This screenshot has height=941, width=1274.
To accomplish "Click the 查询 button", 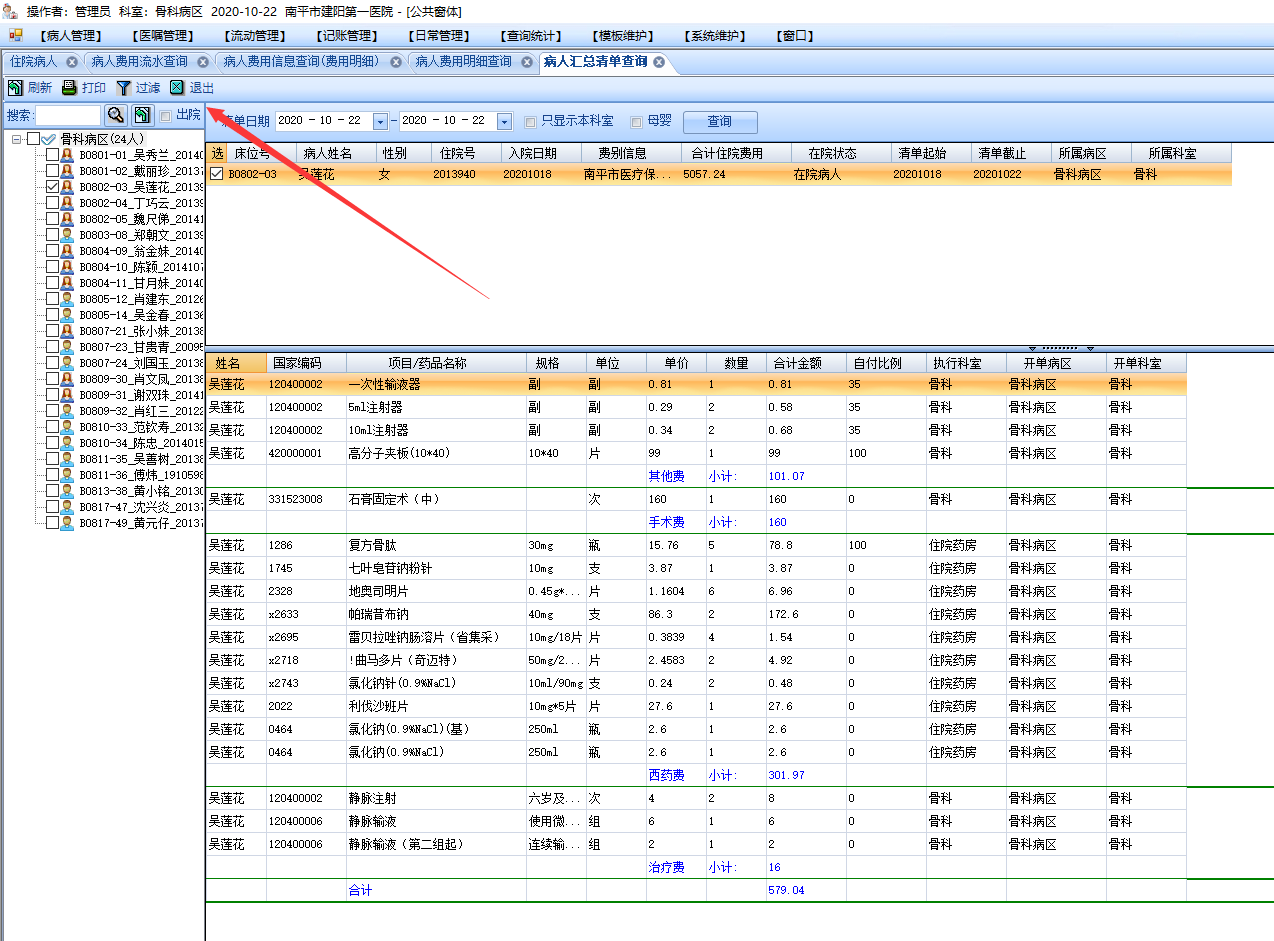I will coord(720,122).
